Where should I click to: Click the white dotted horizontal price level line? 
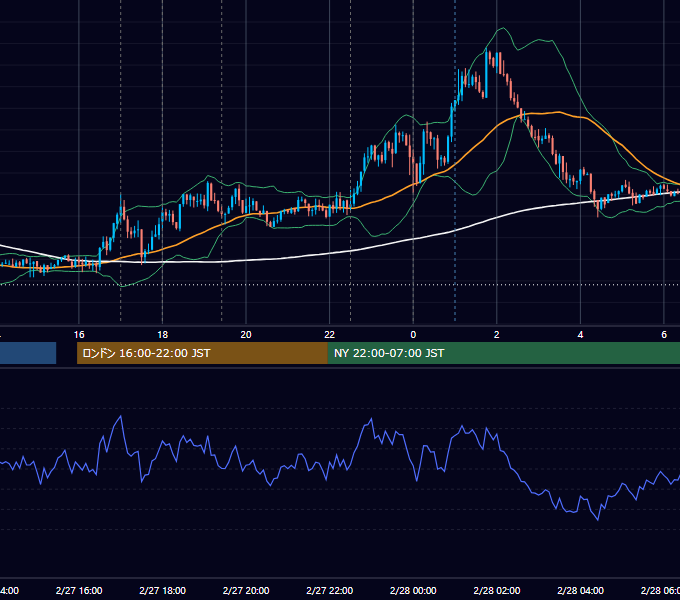click(x=340, y=285)
